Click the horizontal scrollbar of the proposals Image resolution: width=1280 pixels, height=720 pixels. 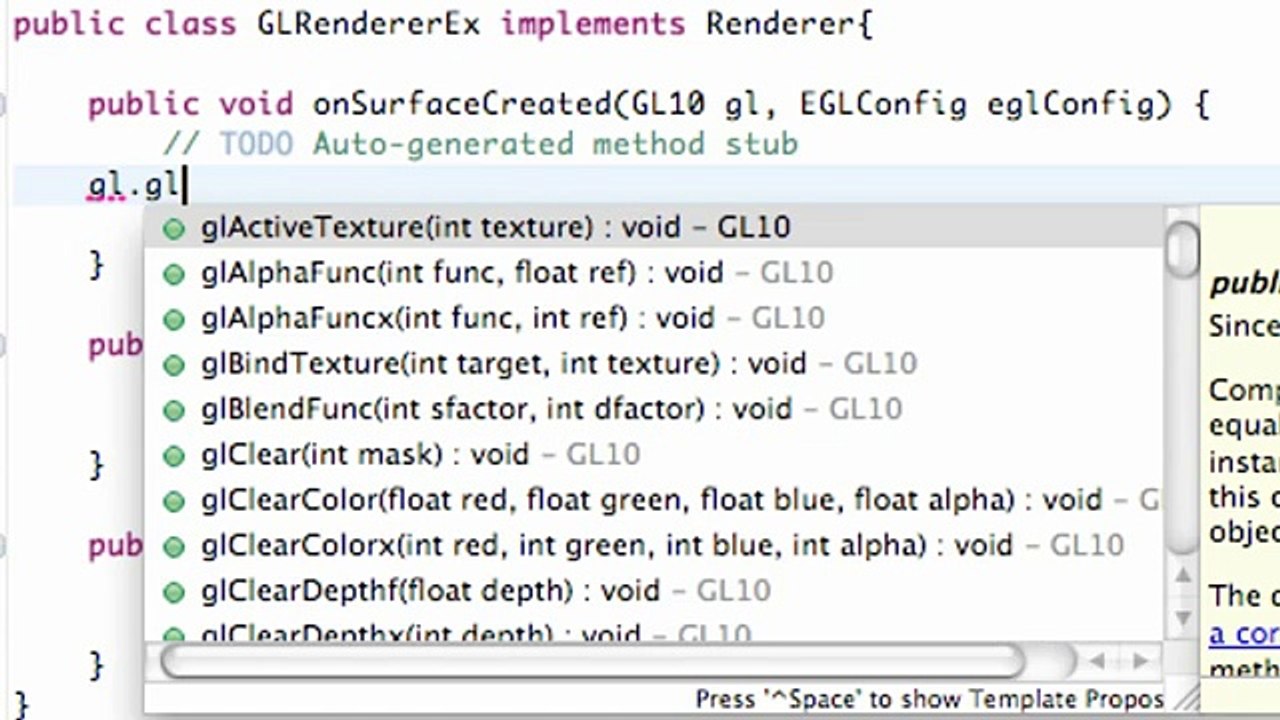pos(593,661)
